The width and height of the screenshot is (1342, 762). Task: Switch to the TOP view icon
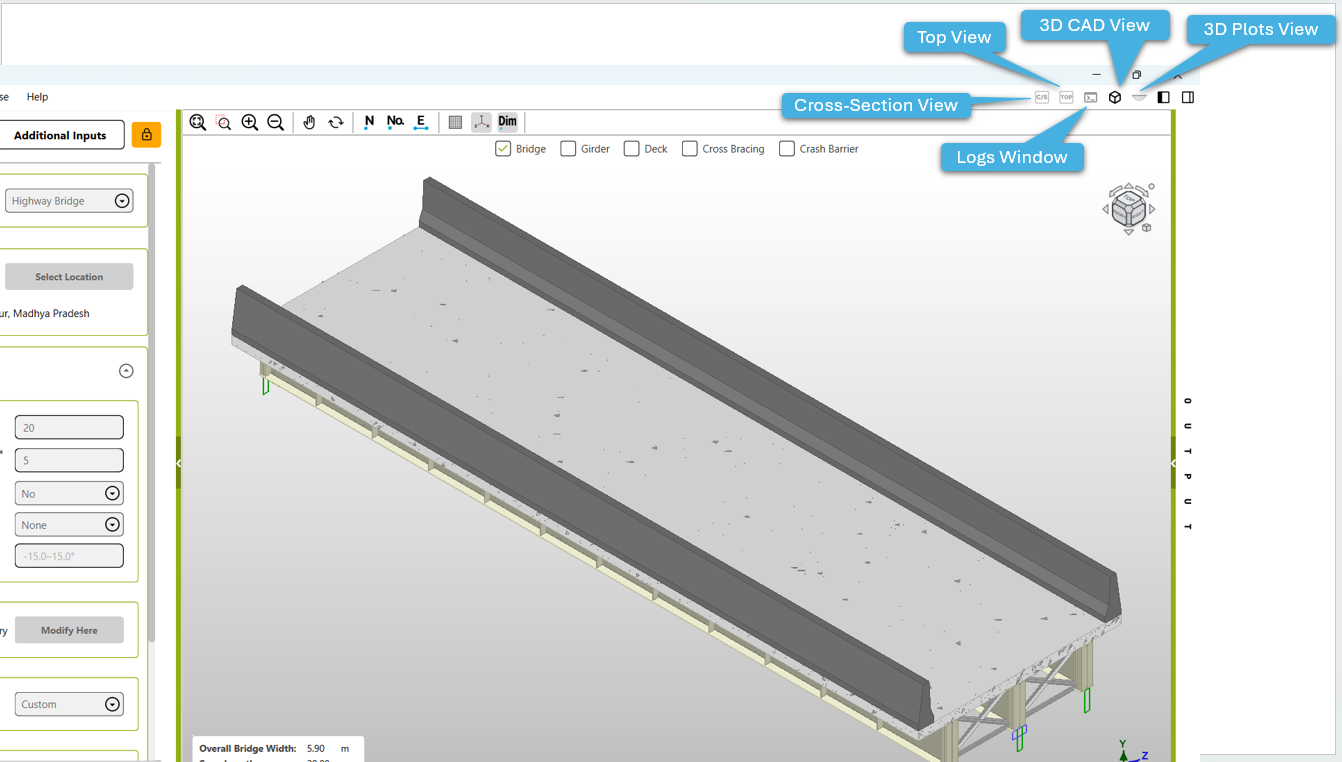pos(1066,97)
